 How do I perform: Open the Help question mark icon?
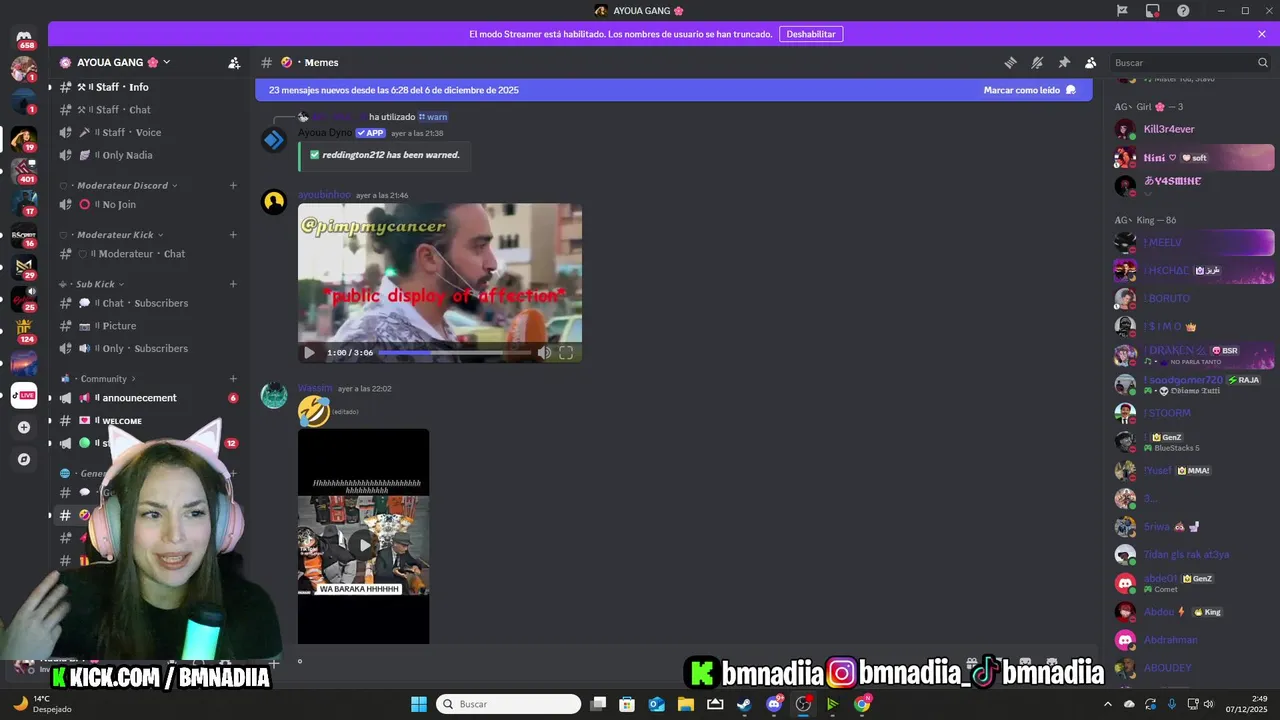click(1183, 10)
